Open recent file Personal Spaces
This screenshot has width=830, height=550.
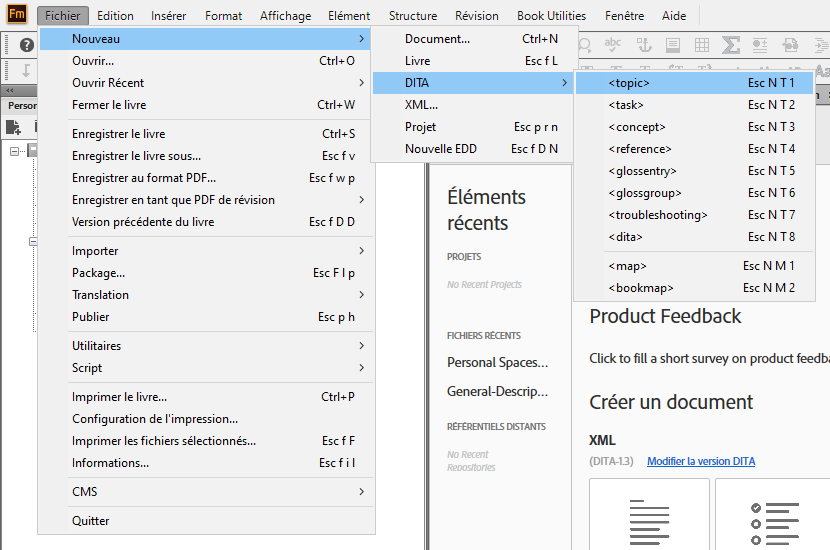coord(497,362)
